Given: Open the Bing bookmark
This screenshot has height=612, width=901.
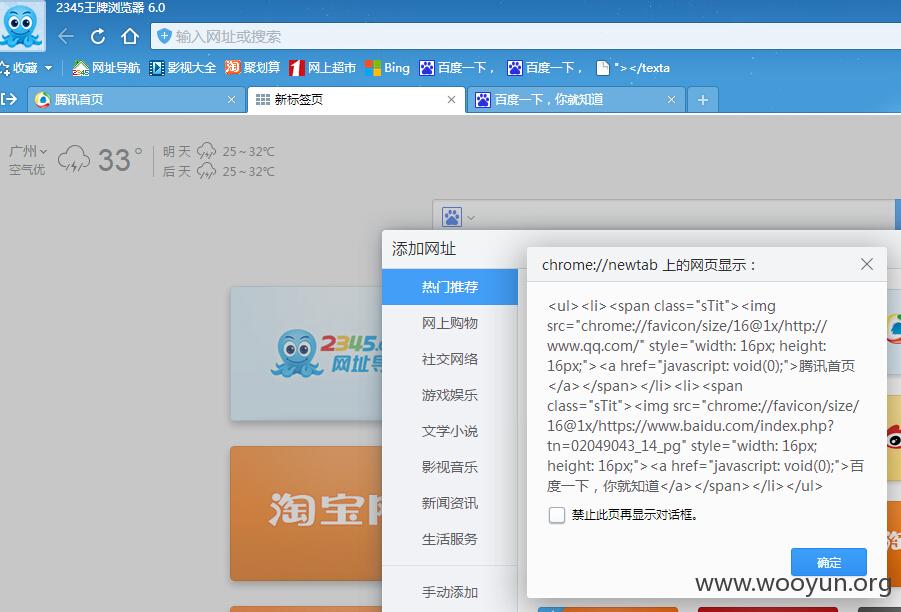Looking at the screenshot, I should (387, 68).
